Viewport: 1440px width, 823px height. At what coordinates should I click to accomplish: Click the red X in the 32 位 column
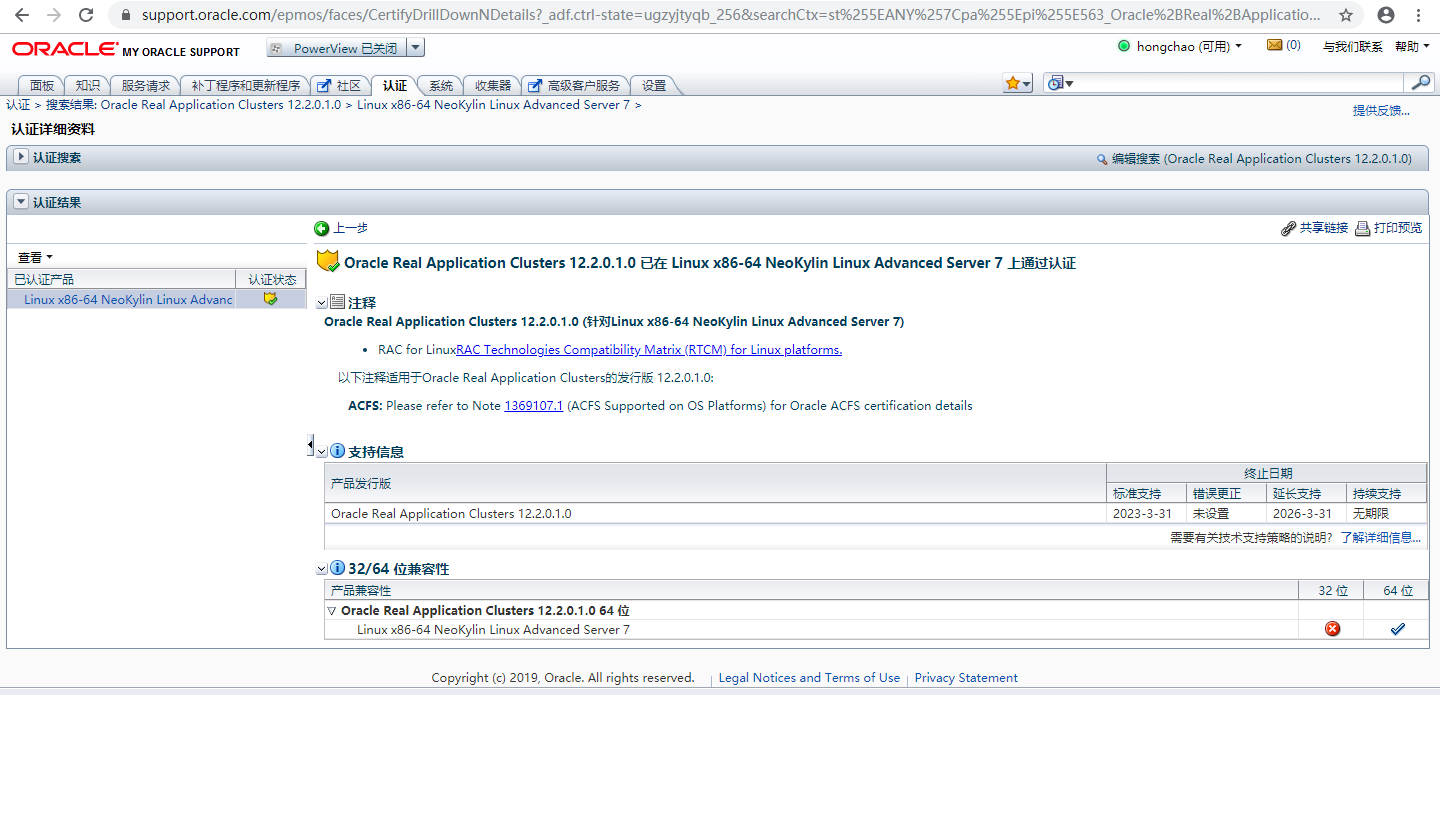pyautogui.click(x=1332, y=629)
